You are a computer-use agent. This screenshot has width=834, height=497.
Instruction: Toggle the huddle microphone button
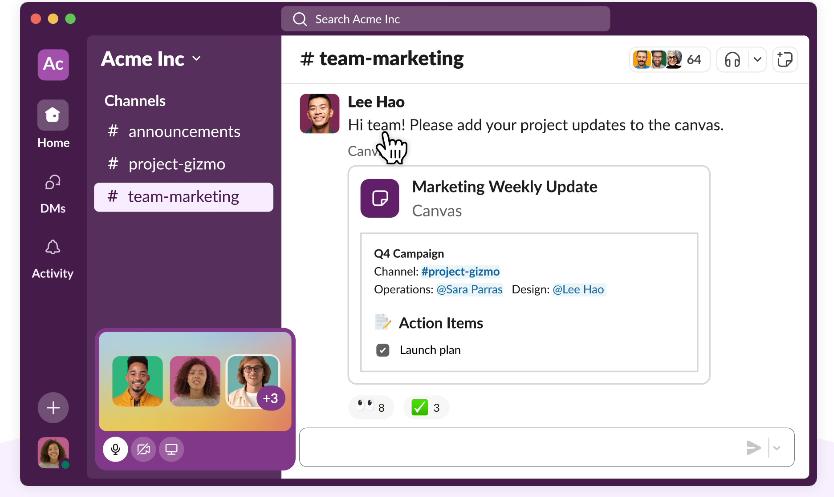click(115, 450)
